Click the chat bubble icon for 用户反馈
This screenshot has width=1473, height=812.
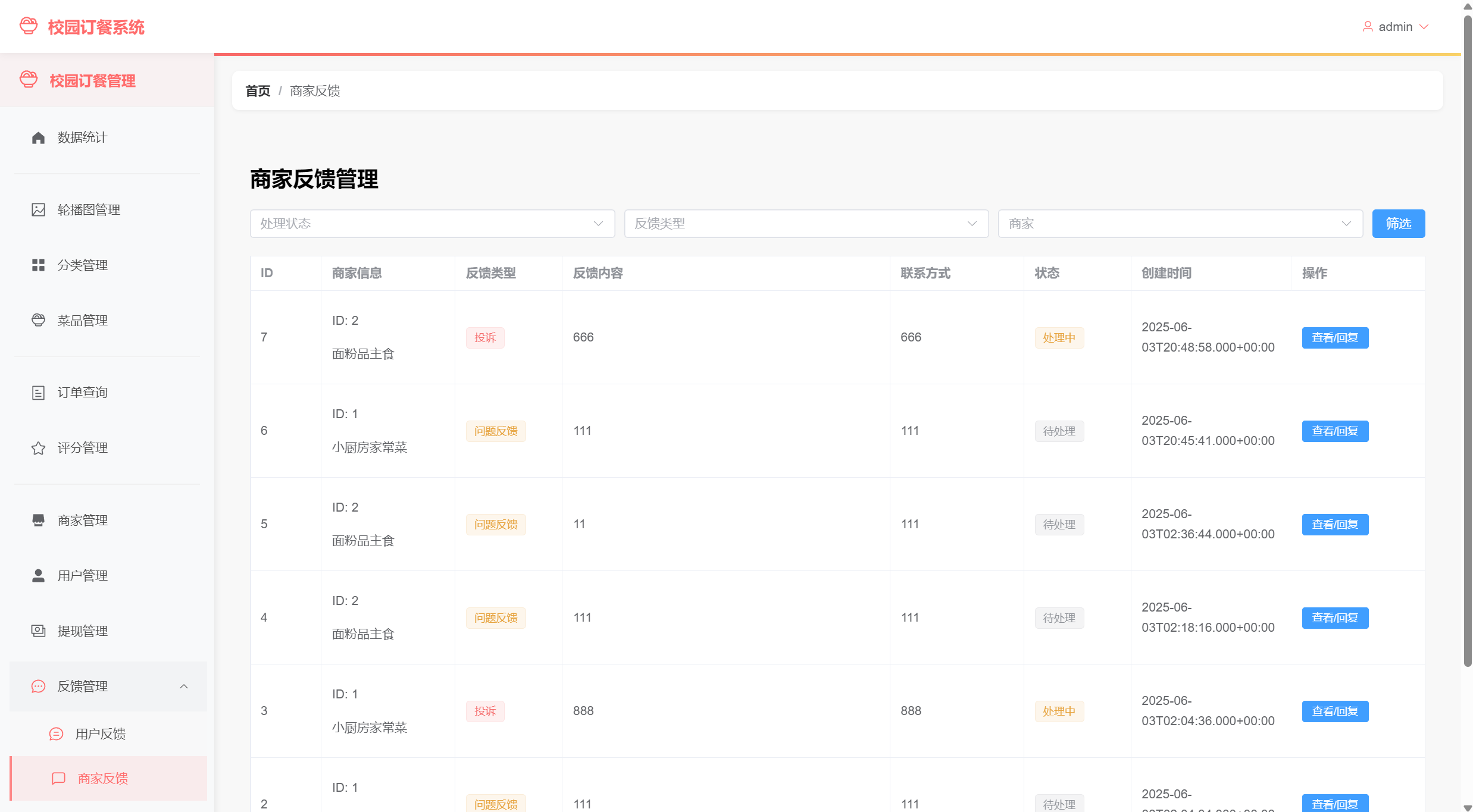click(56, 734)
